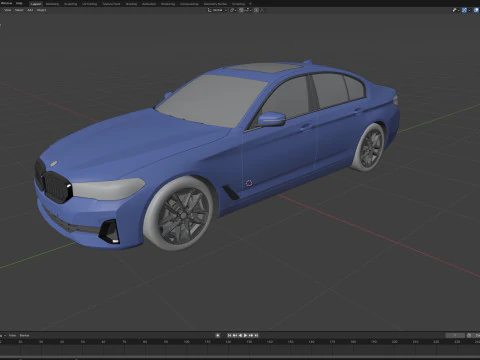Add a new workspace with plus button

pos(250,4)
